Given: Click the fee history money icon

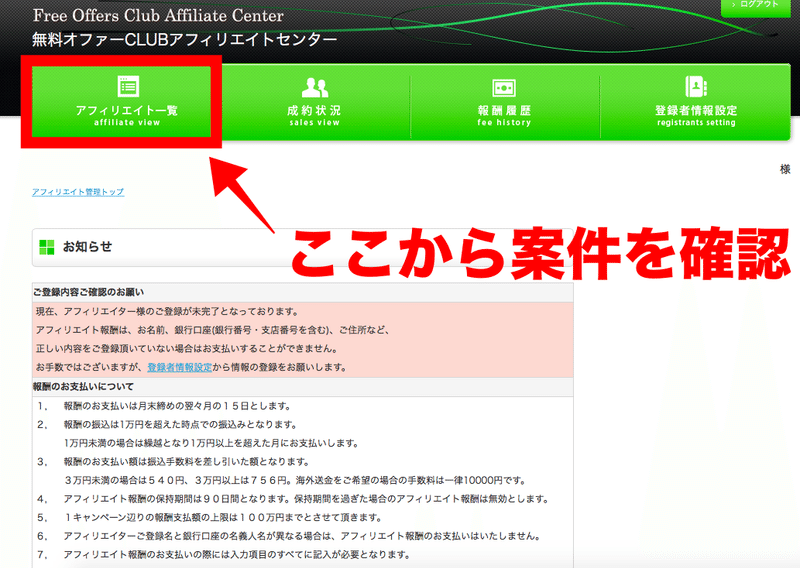Looking at the screenshot, I should [504, 88].
